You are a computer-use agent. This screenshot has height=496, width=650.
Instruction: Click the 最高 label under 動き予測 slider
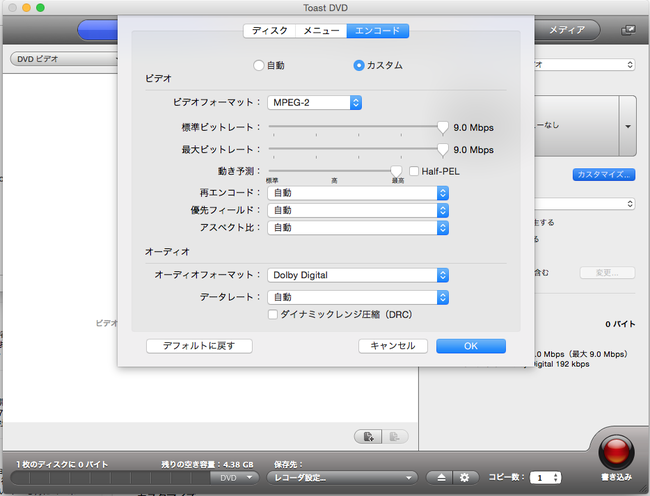[x=398, y=181]
